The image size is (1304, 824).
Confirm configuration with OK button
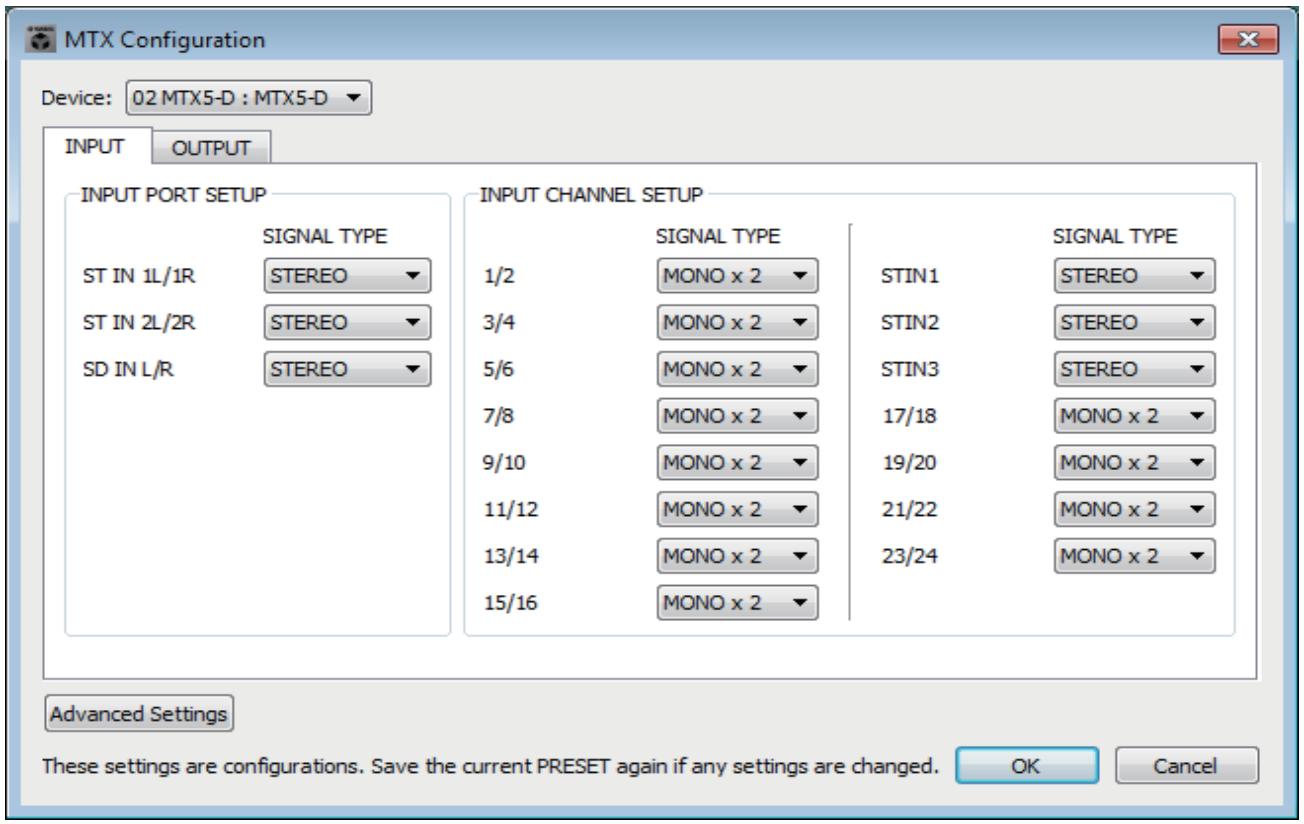(x=1027, y=767)
